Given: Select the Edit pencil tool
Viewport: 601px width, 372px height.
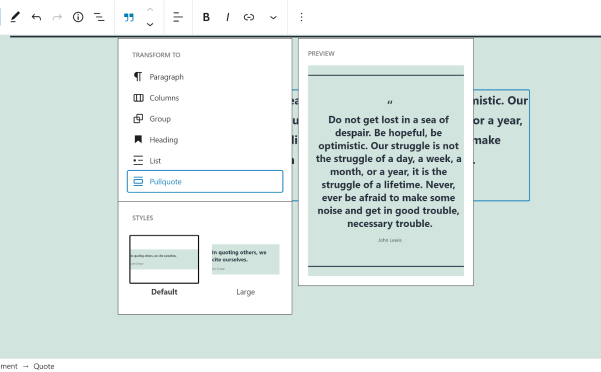Looking at the screenshot, I should click(15, 17).
